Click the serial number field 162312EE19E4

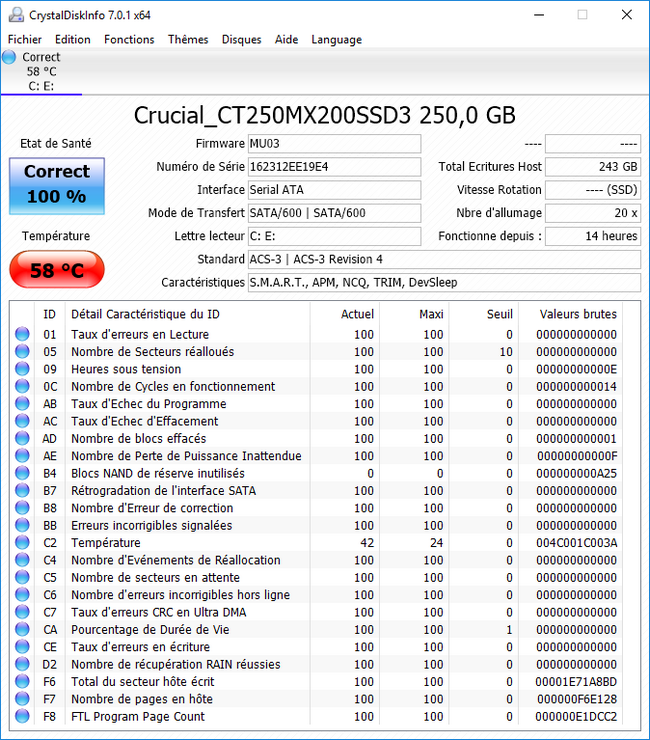335,167
